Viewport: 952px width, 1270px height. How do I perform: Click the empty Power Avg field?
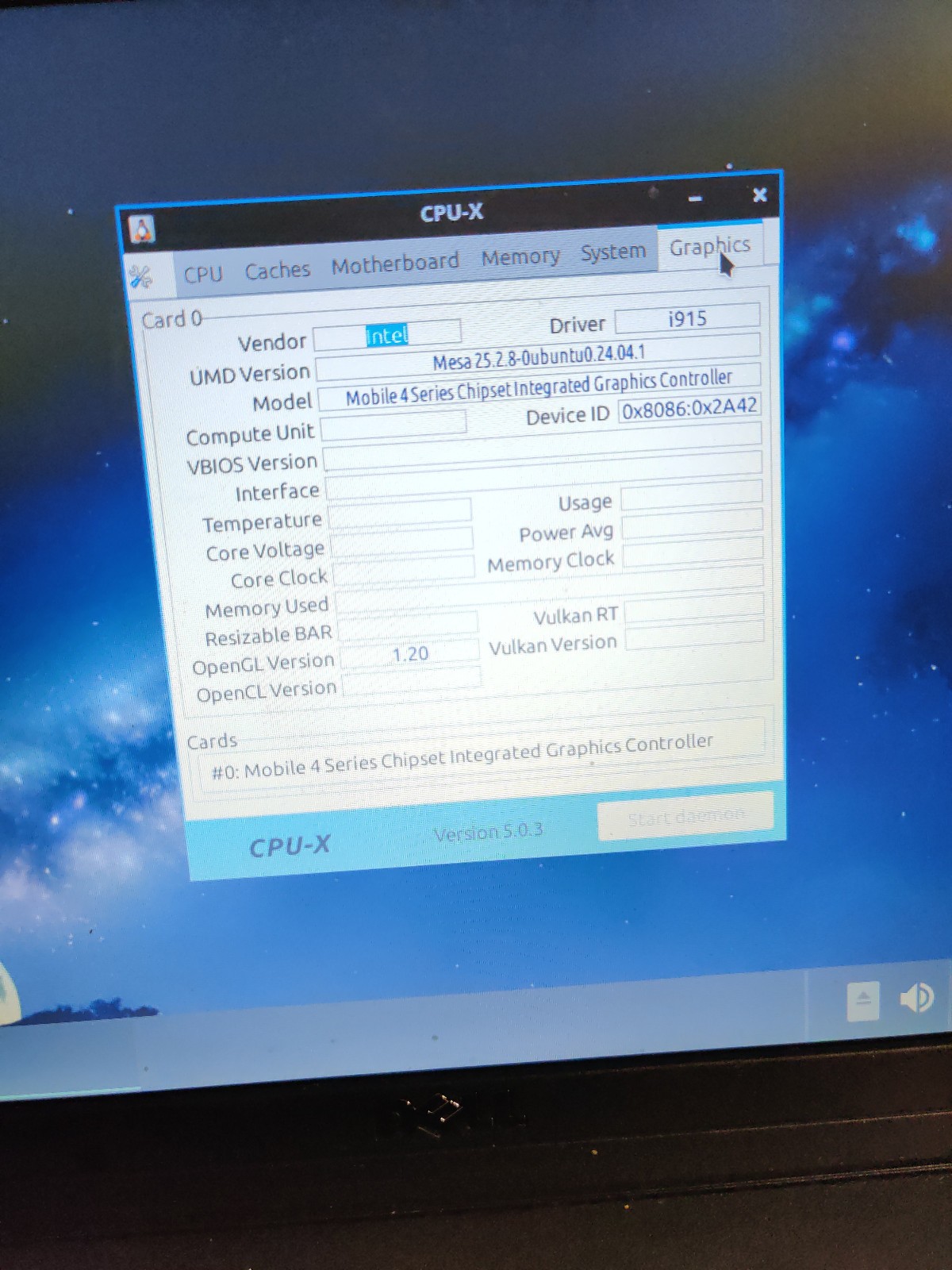click(x=693, y=522)
